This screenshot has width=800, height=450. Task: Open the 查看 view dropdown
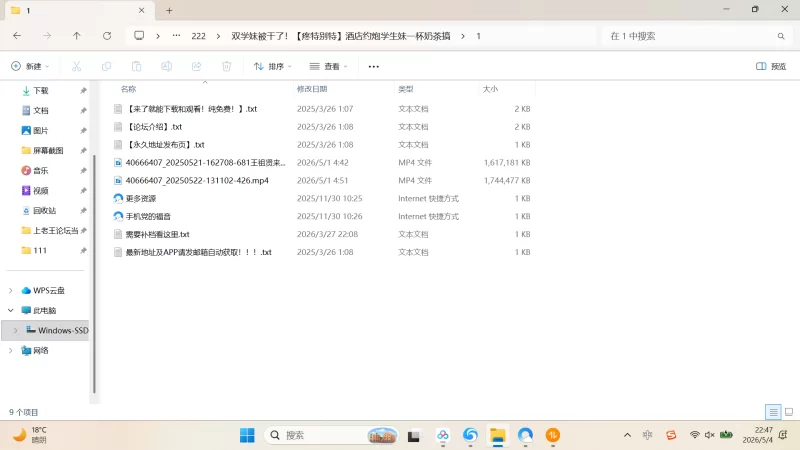click(329, 66)
